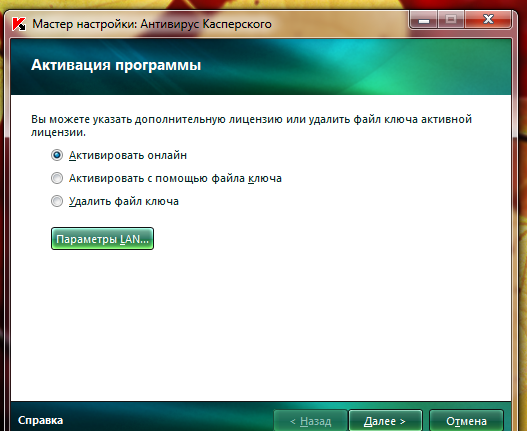Click the greyed-out maximize window button
The image size is (527, 431).
pos(451,19)
